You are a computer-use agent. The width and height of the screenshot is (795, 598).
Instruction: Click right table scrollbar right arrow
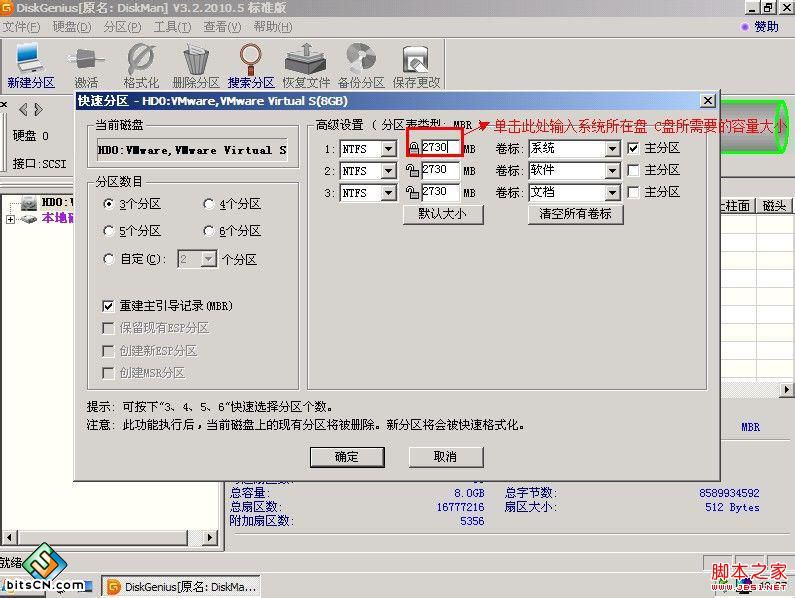786,390
